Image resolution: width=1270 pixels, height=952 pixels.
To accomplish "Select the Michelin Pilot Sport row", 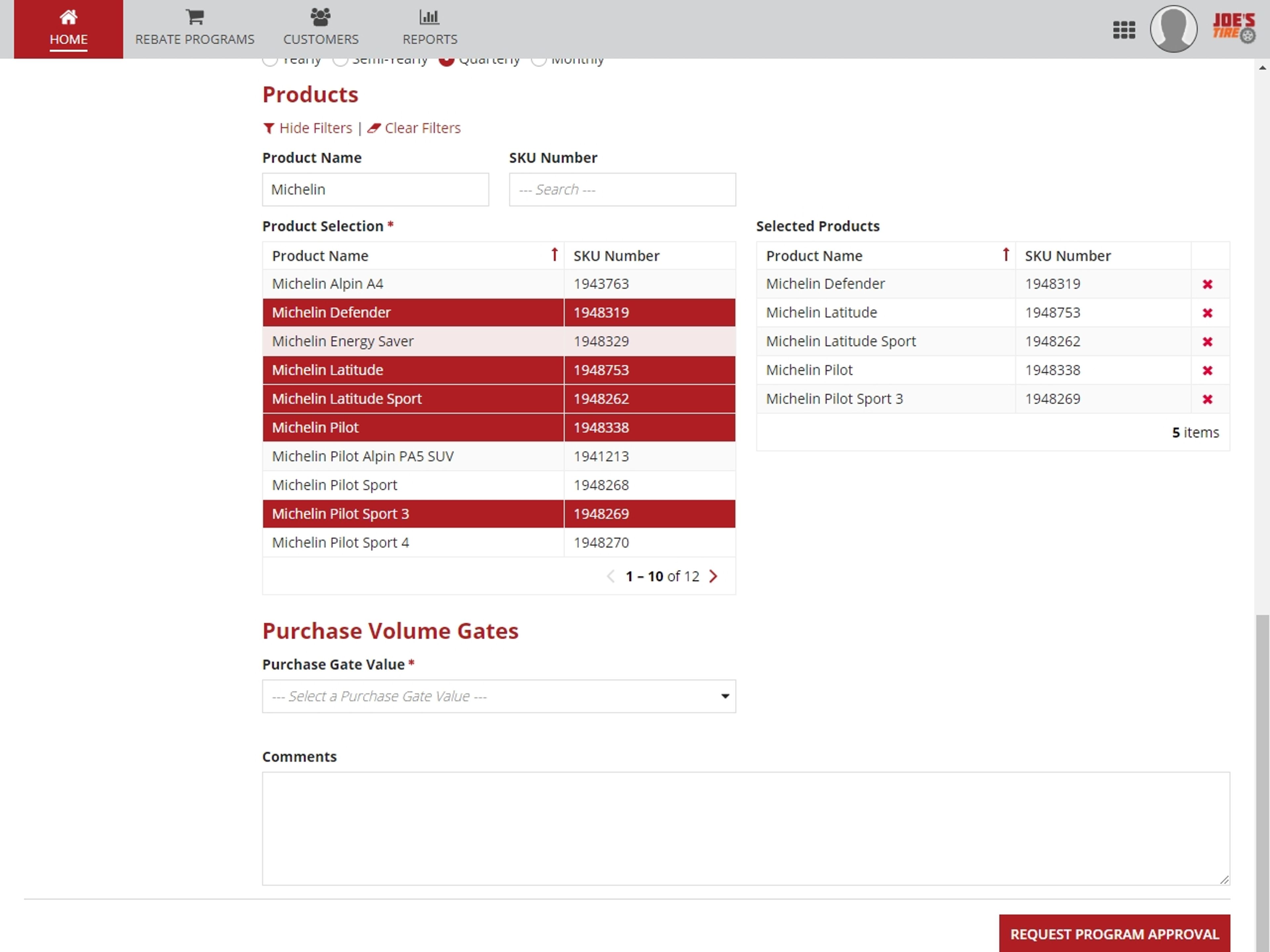I will 499,485.
